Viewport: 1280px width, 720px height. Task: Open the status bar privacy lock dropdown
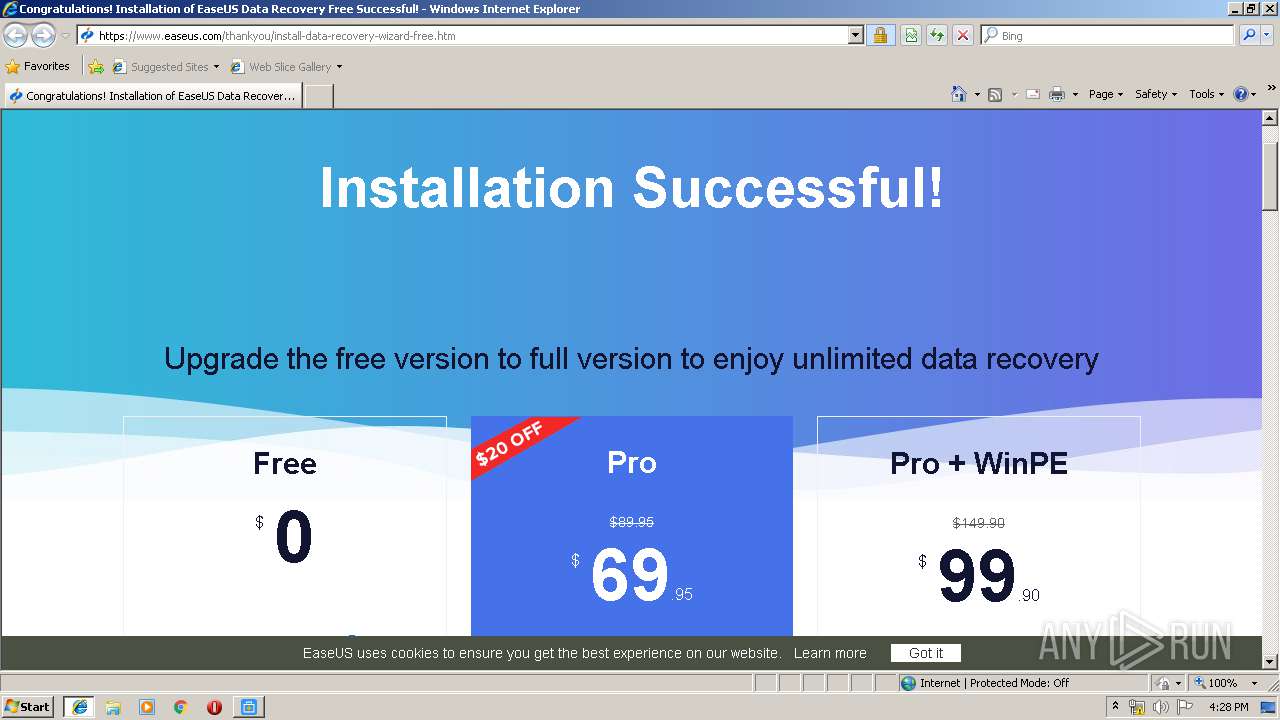(1168, 683)
